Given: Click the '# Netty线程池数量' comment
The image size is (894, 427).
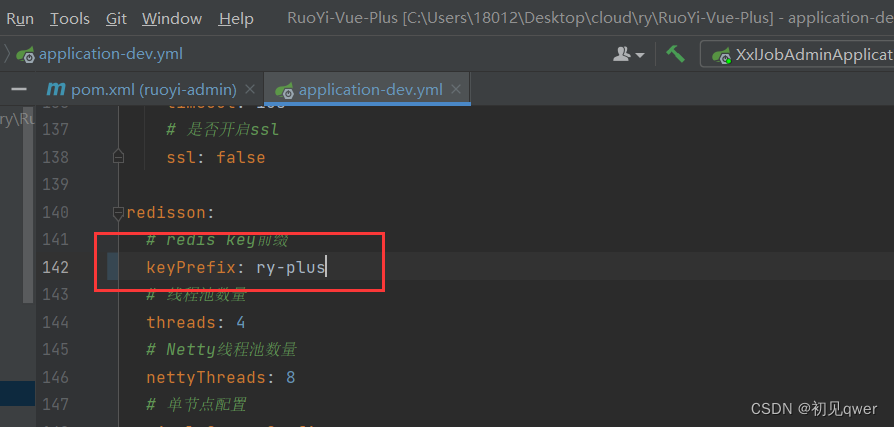Looking at the screenshot, I should 221,349.
